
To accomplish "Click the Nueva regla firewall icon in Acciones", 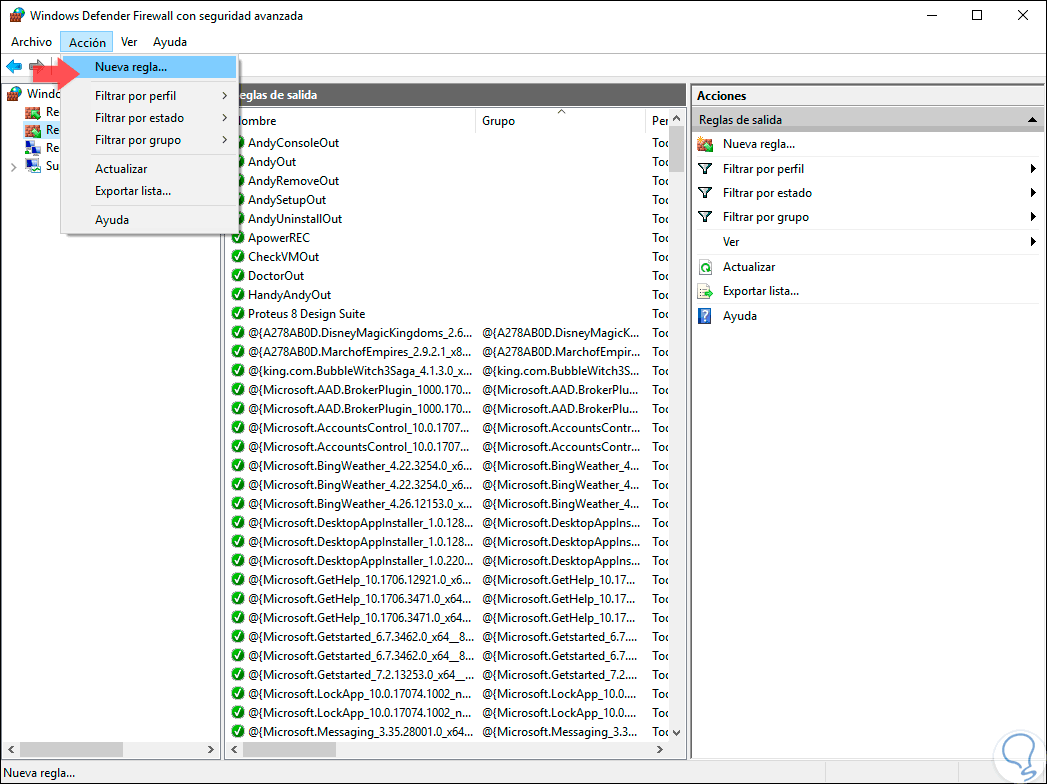I will tap(705, 144).
